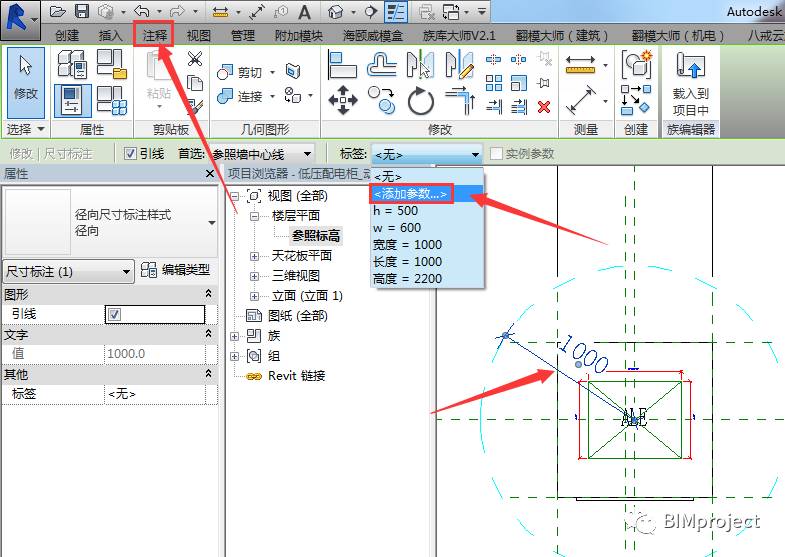Enable the 实例参数 checkbox

click(497, 154)
